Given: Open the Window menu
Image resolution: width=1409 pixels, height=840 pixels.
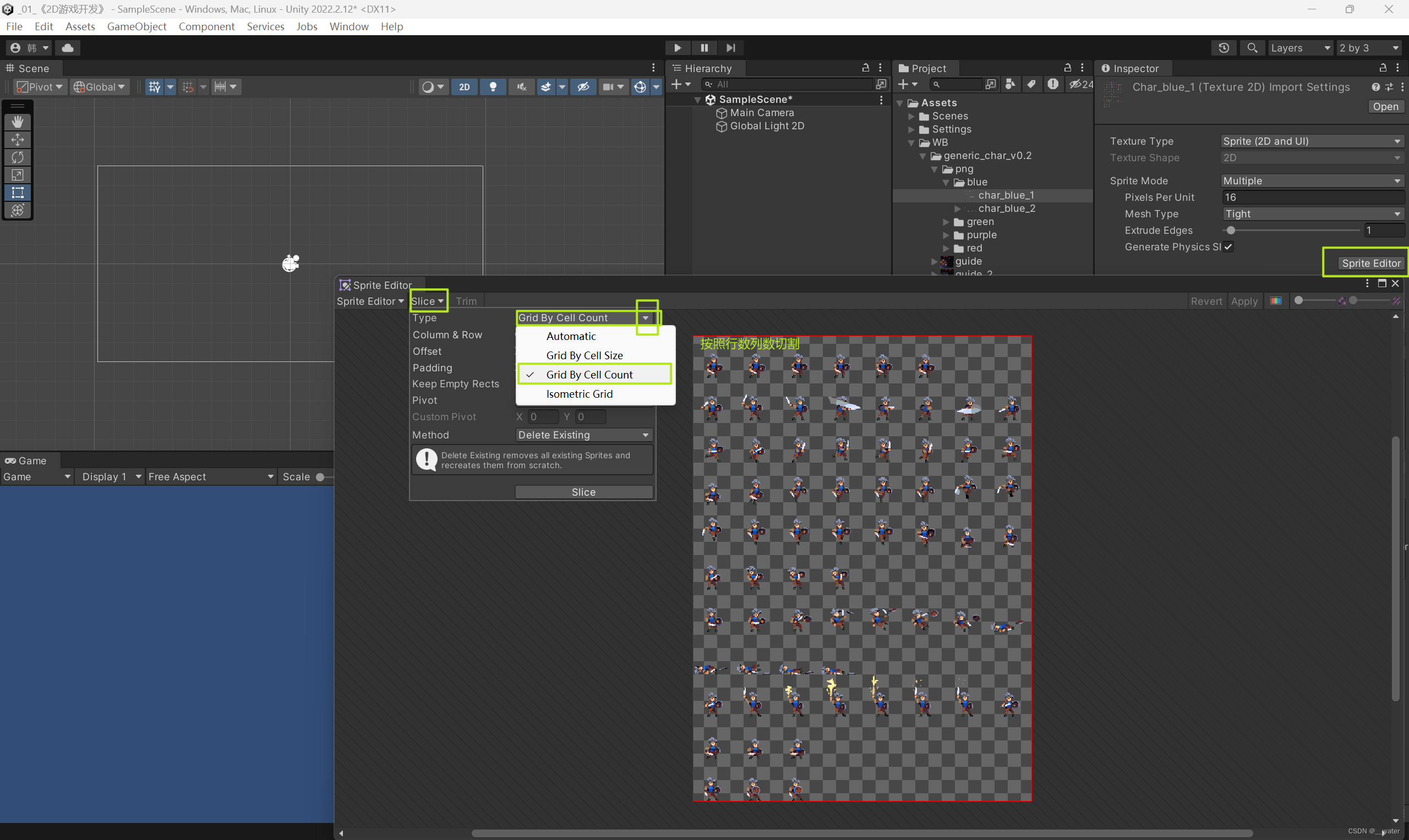Looking at the screenshot, I should click(x=348, y=26).
